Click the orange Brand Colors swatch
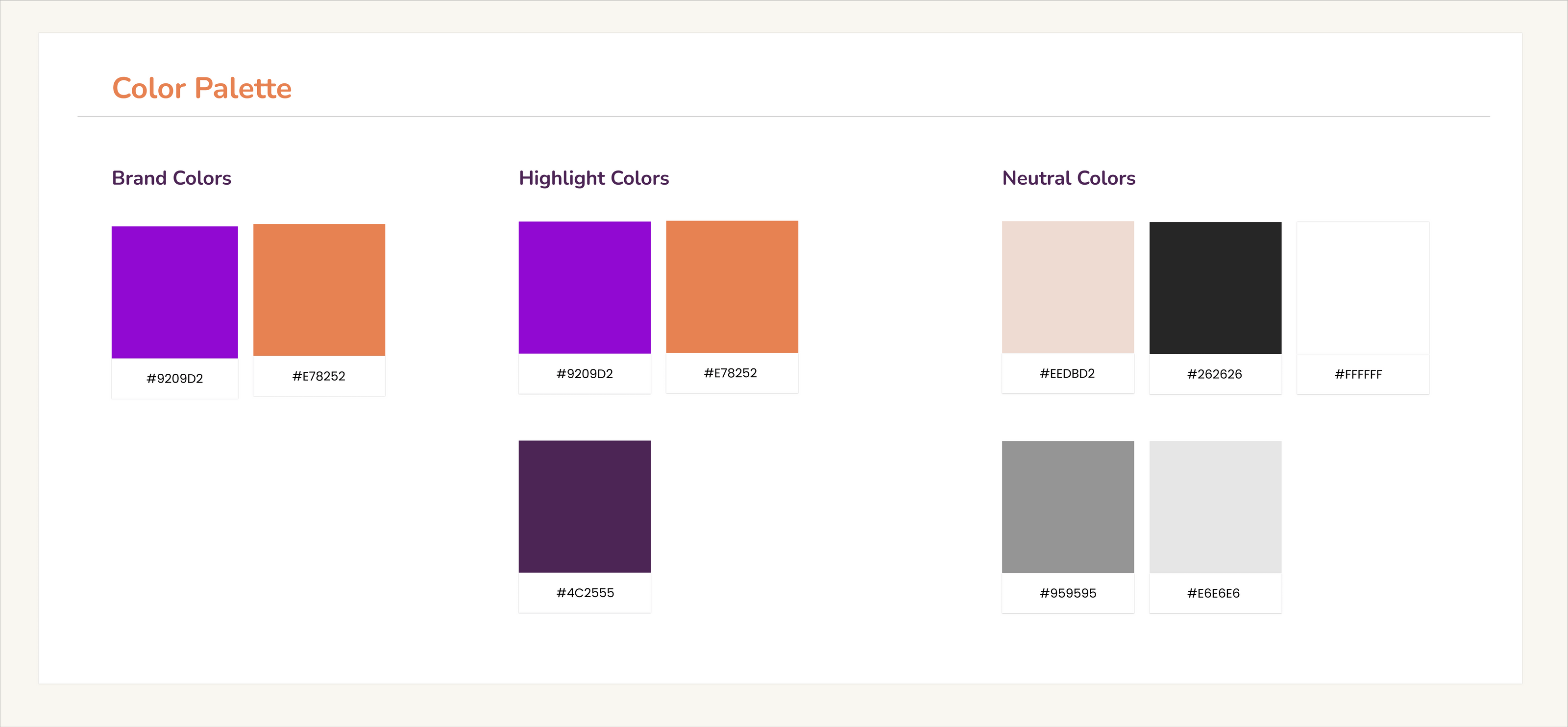Screen dimensions: 1568x727 click(319, 290)
